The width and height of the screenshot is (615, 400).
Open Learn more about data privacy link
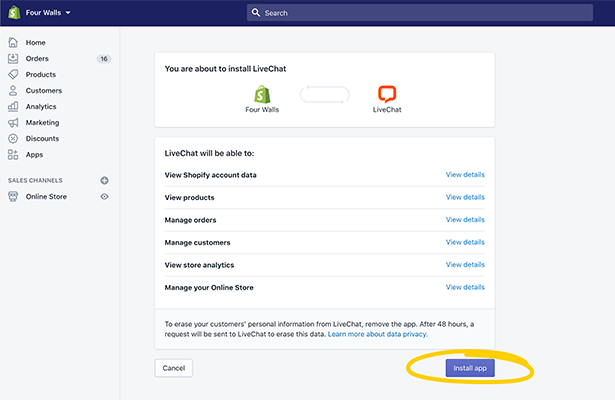tap(376, 335)
